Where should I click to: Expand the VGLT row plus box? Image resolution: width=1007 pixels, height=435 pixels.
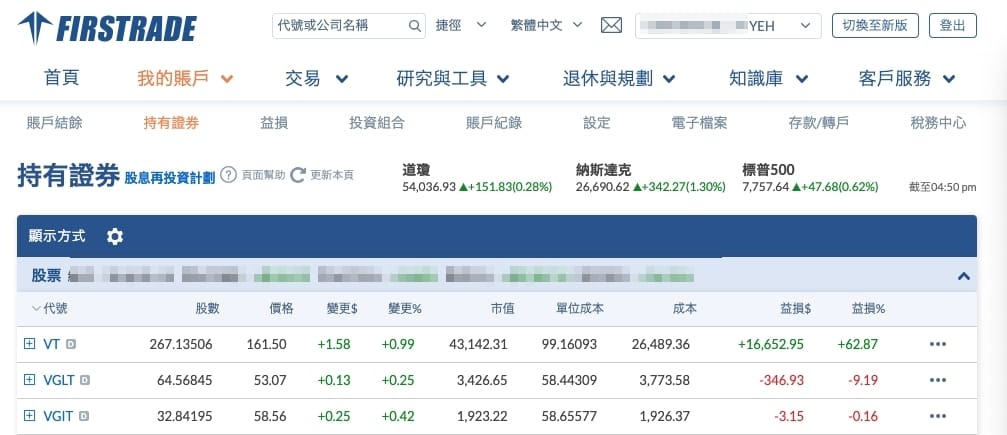29,380
